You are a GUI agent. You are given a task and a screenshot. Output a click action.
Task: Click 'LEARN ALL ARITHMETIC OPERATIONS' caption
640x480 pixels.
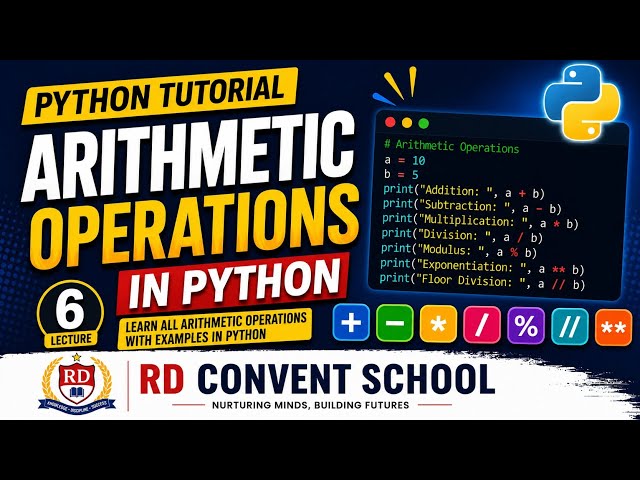coord(216,323)
